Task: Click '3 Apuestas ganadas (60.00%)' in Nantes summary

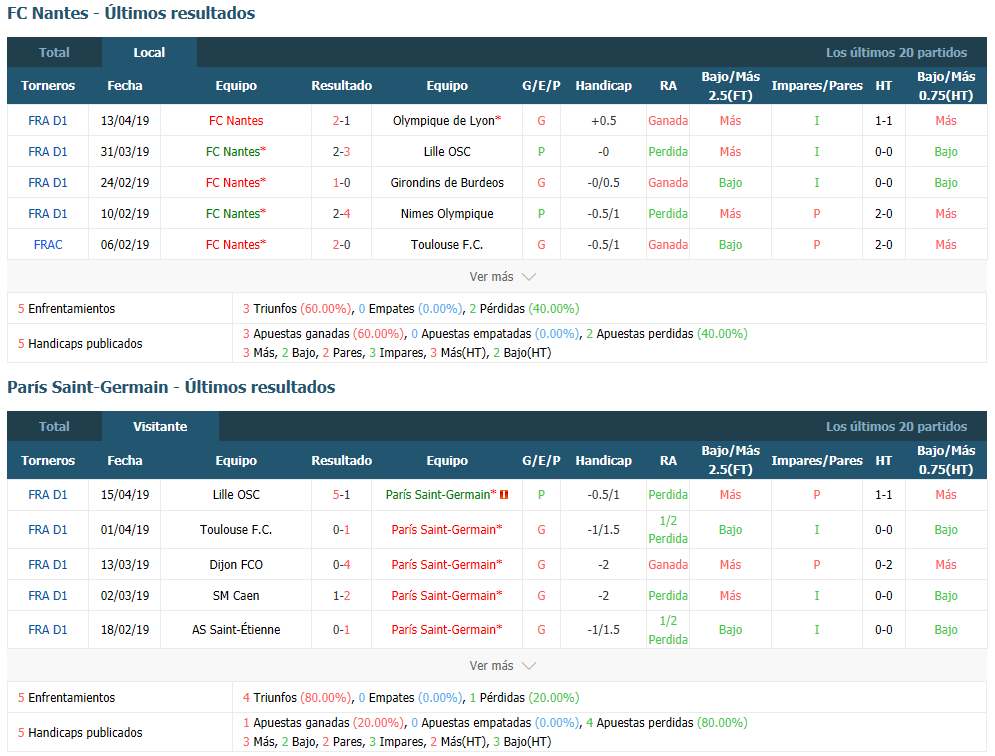Action: (x=324, y=334)
